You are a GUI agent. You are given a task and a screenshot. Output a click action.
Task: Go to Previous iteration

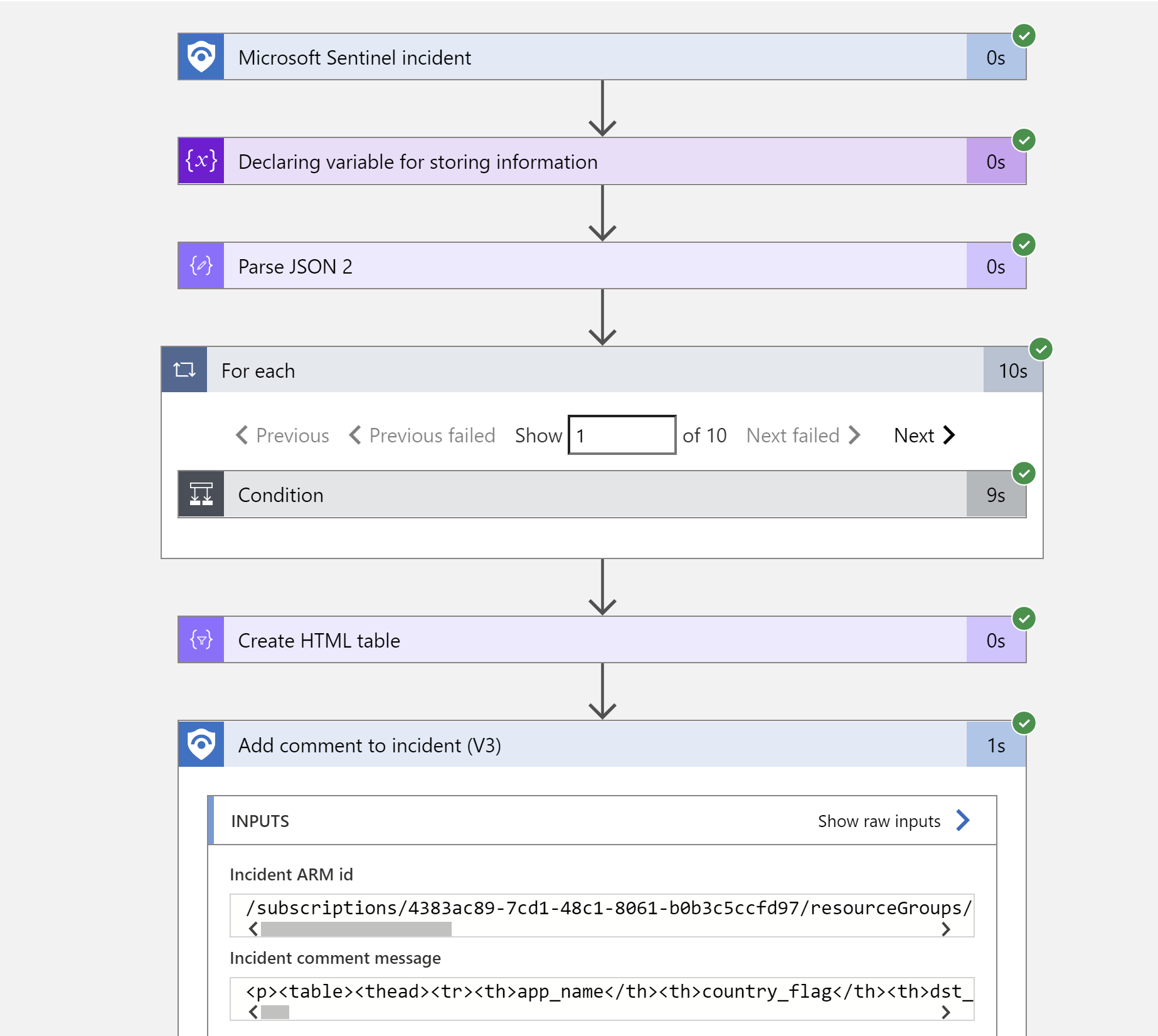pos(282,435)
